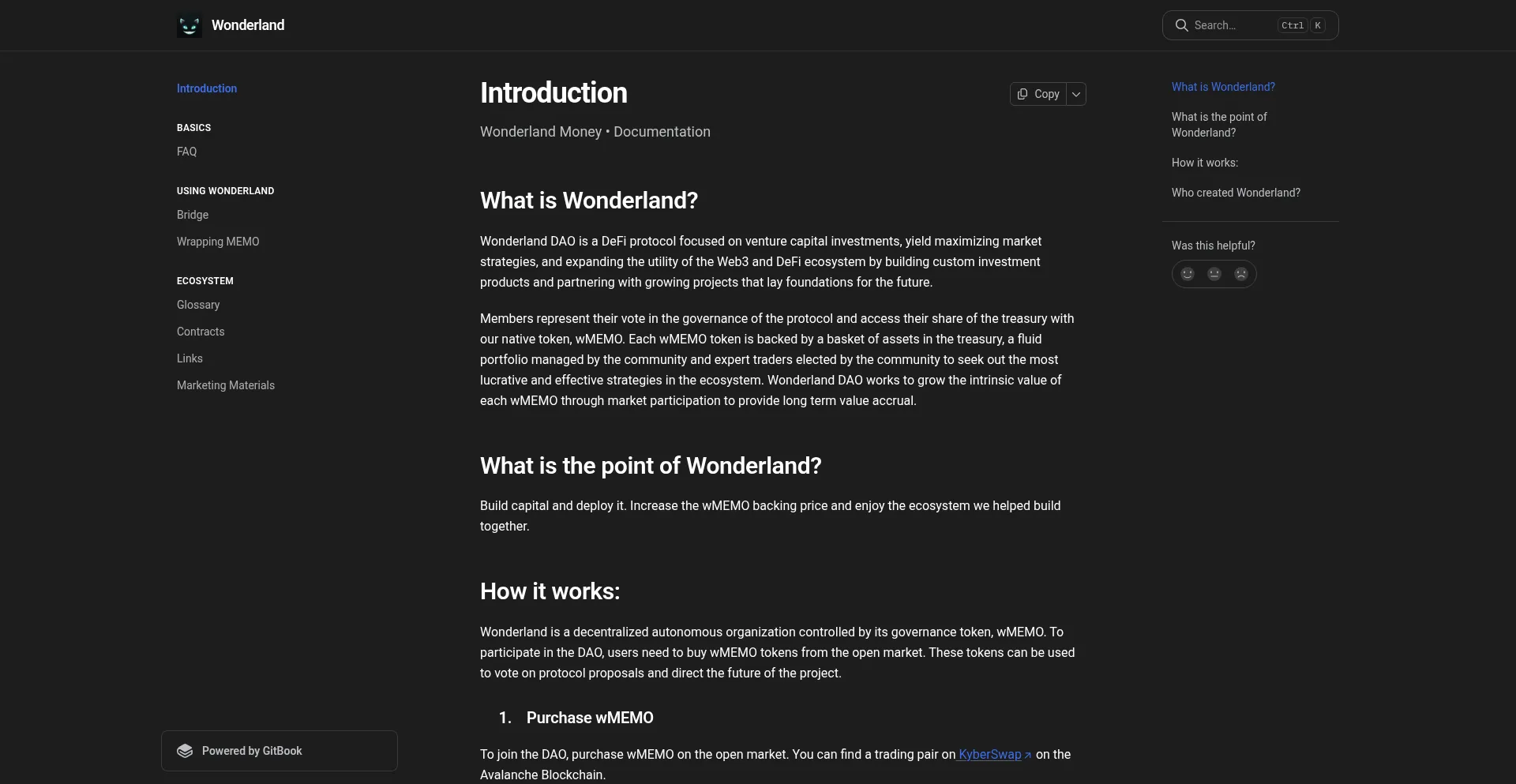1516x784 pixels.
Task: Click the sad face feedback icon
Action: (x=1241, y=274)
